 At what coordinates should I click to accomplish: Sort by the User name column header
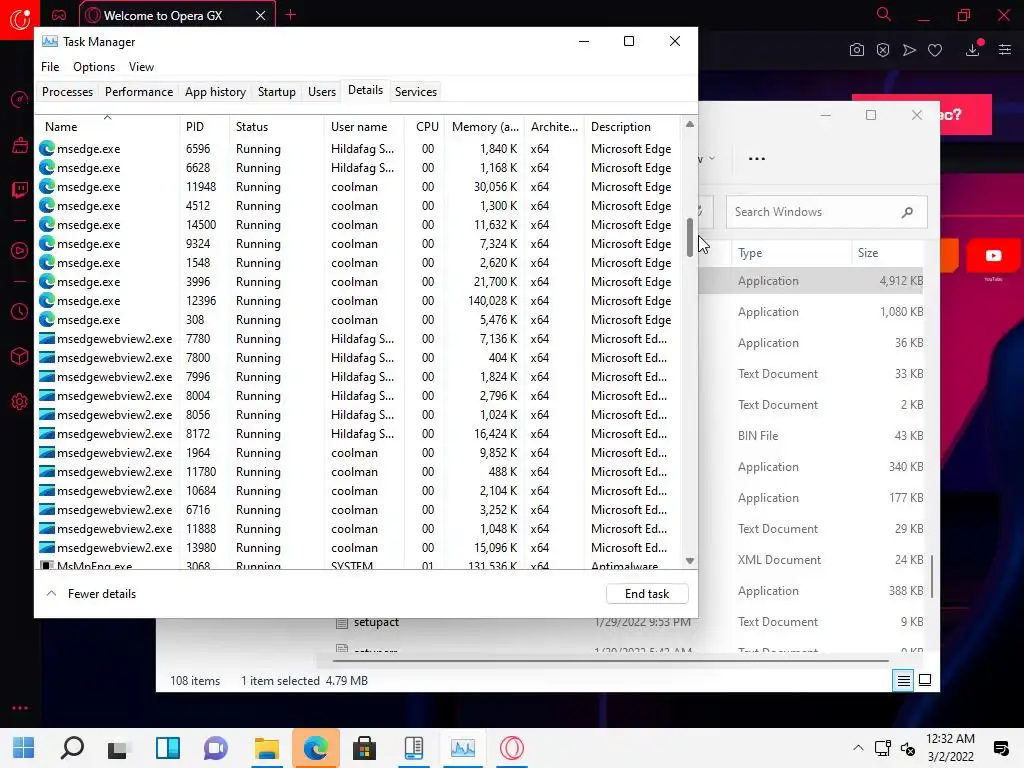click(364, 126)
